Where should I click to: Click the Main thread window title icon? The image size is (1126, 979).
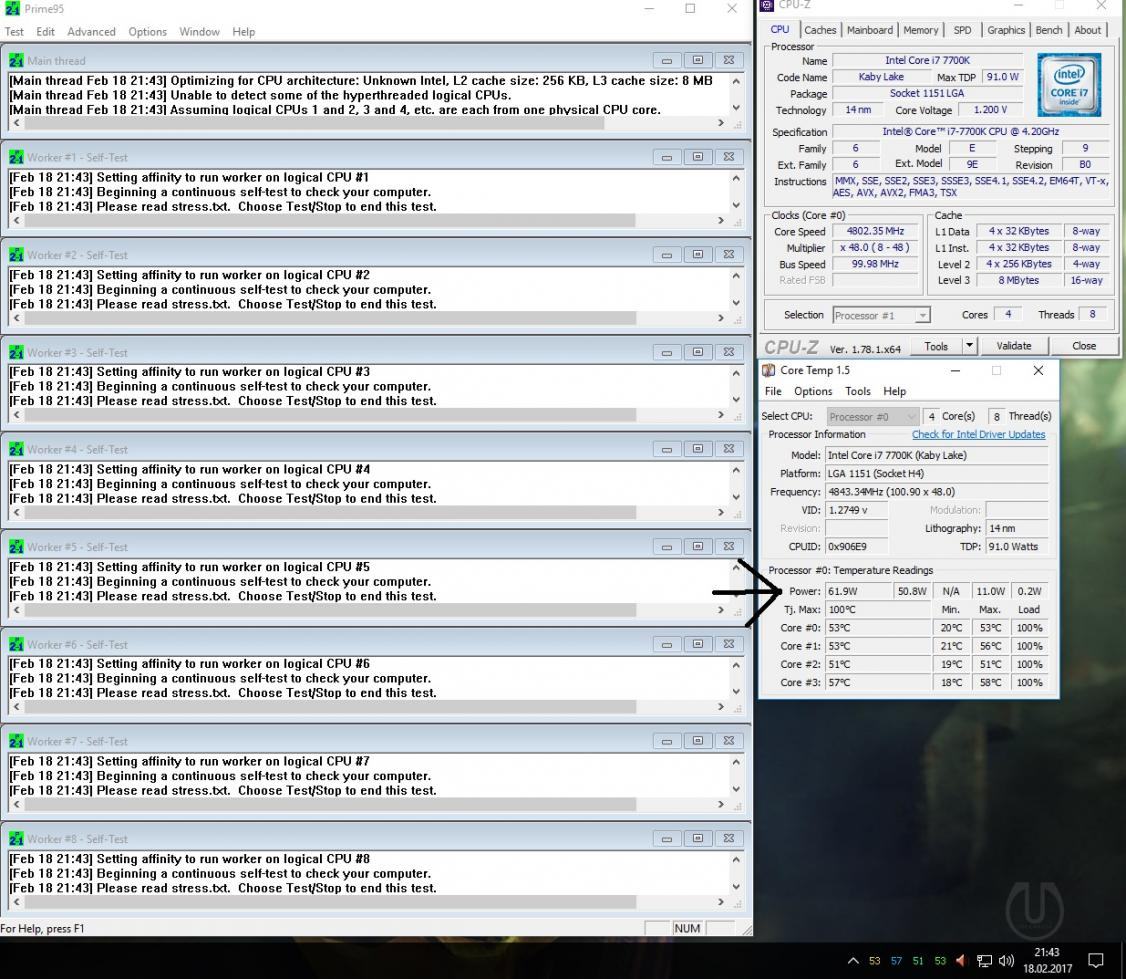(16, 61)
